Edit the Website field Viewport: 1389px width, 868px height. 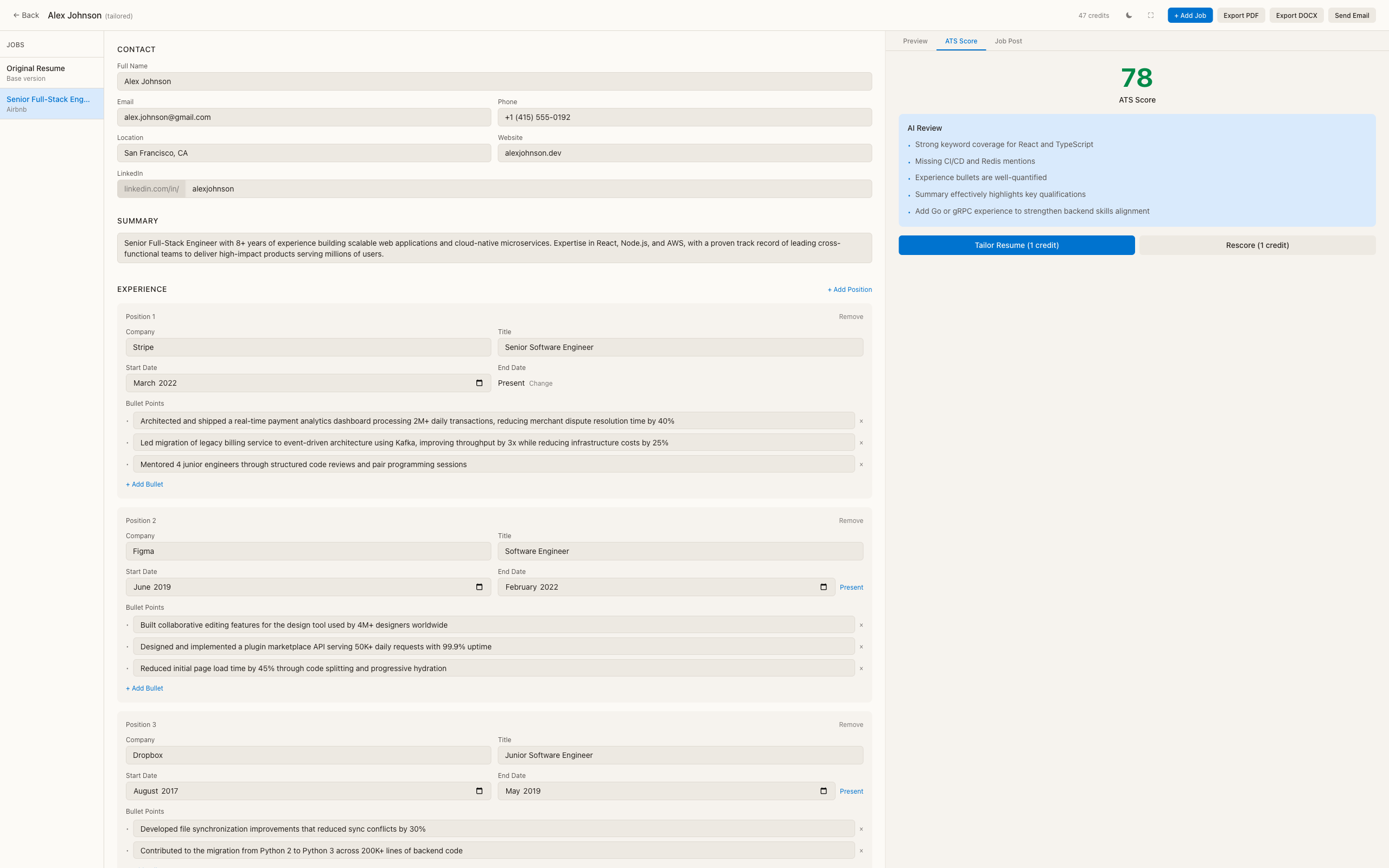point(684,152)
